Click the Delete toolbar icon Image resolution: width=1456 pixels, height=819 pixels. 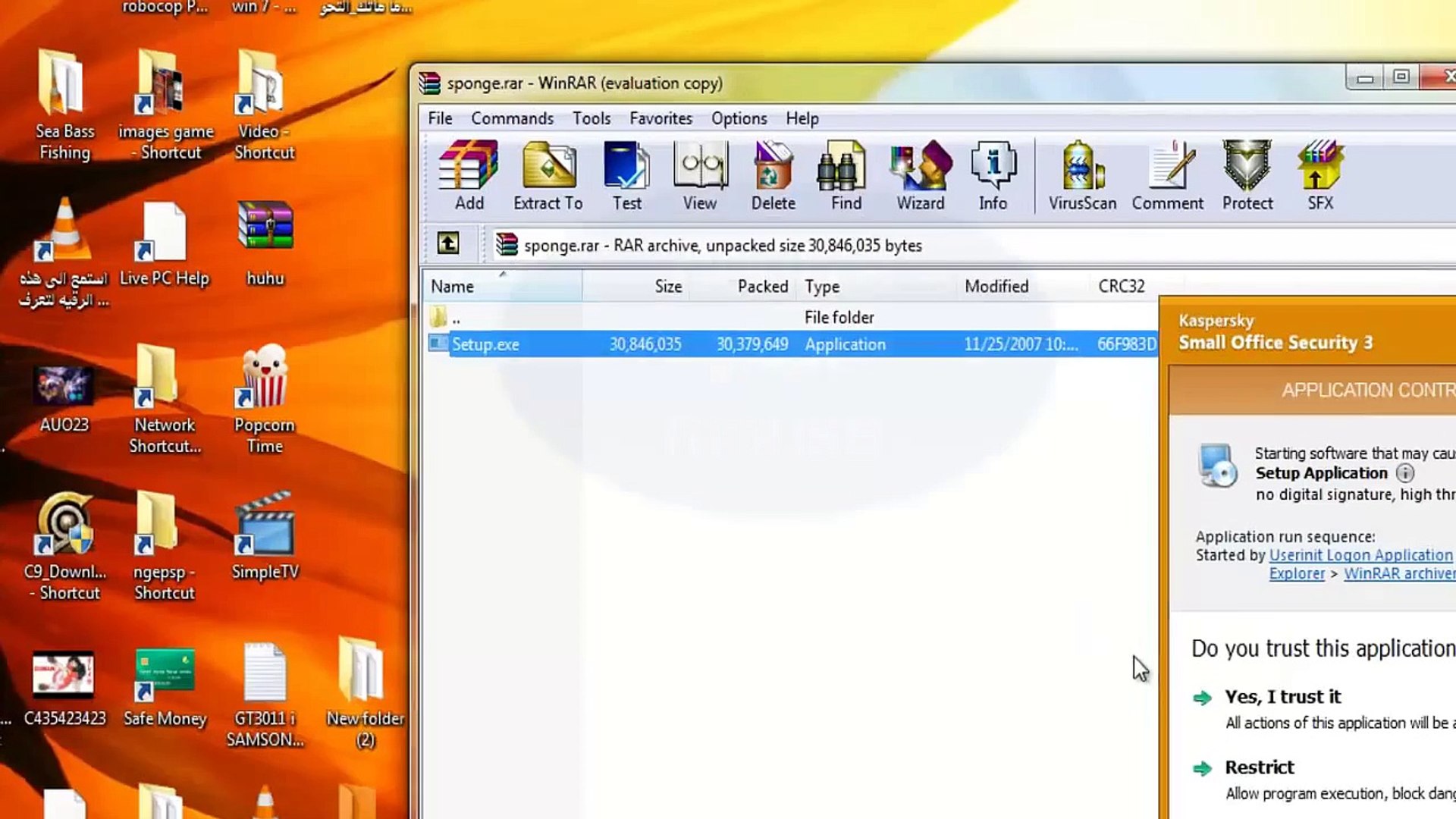773,175
